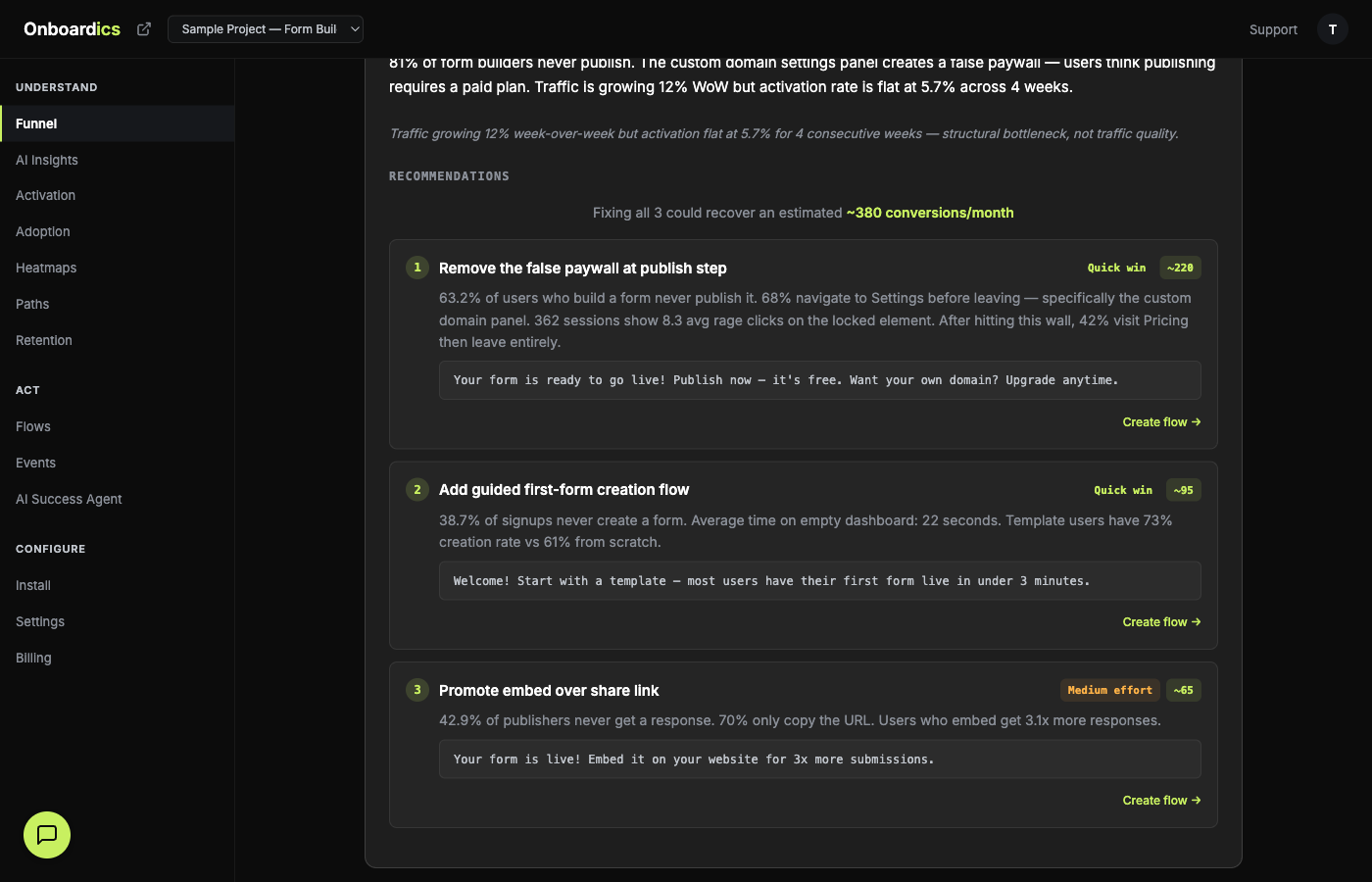The width and height of the screenshot is (1372, 882).
Task: Open the Install configuration page
Action: 32,585
